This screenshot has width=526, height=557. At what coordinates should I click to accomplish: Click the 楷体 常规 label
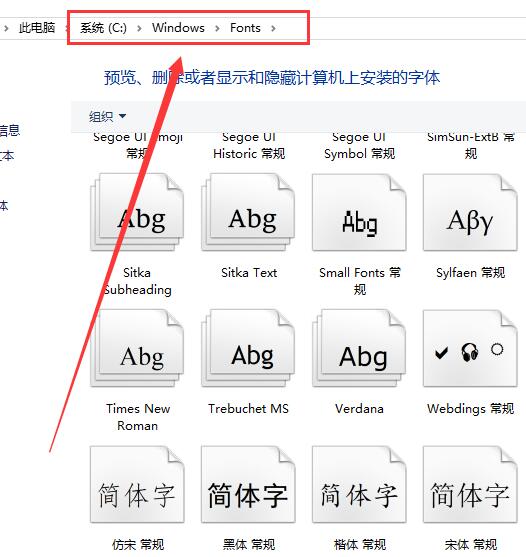coord(359,545)
